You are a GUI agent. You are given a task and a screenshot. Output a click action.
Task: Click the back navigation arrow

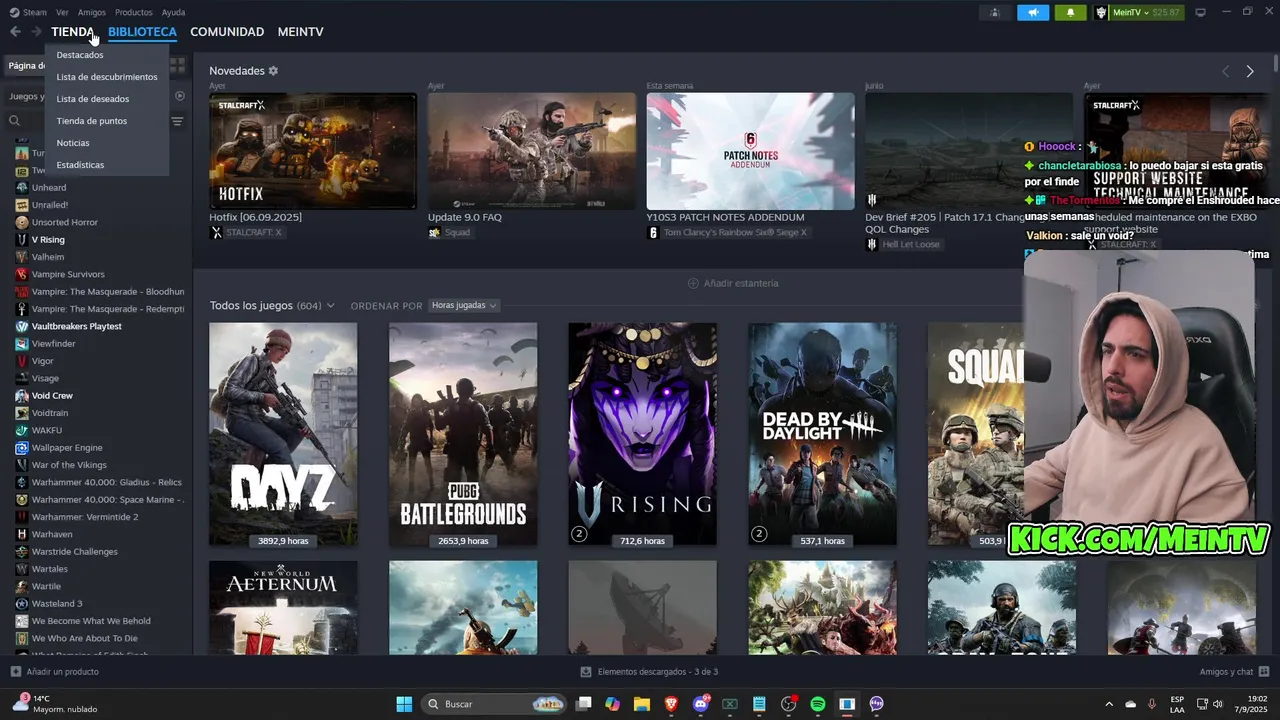15,32
